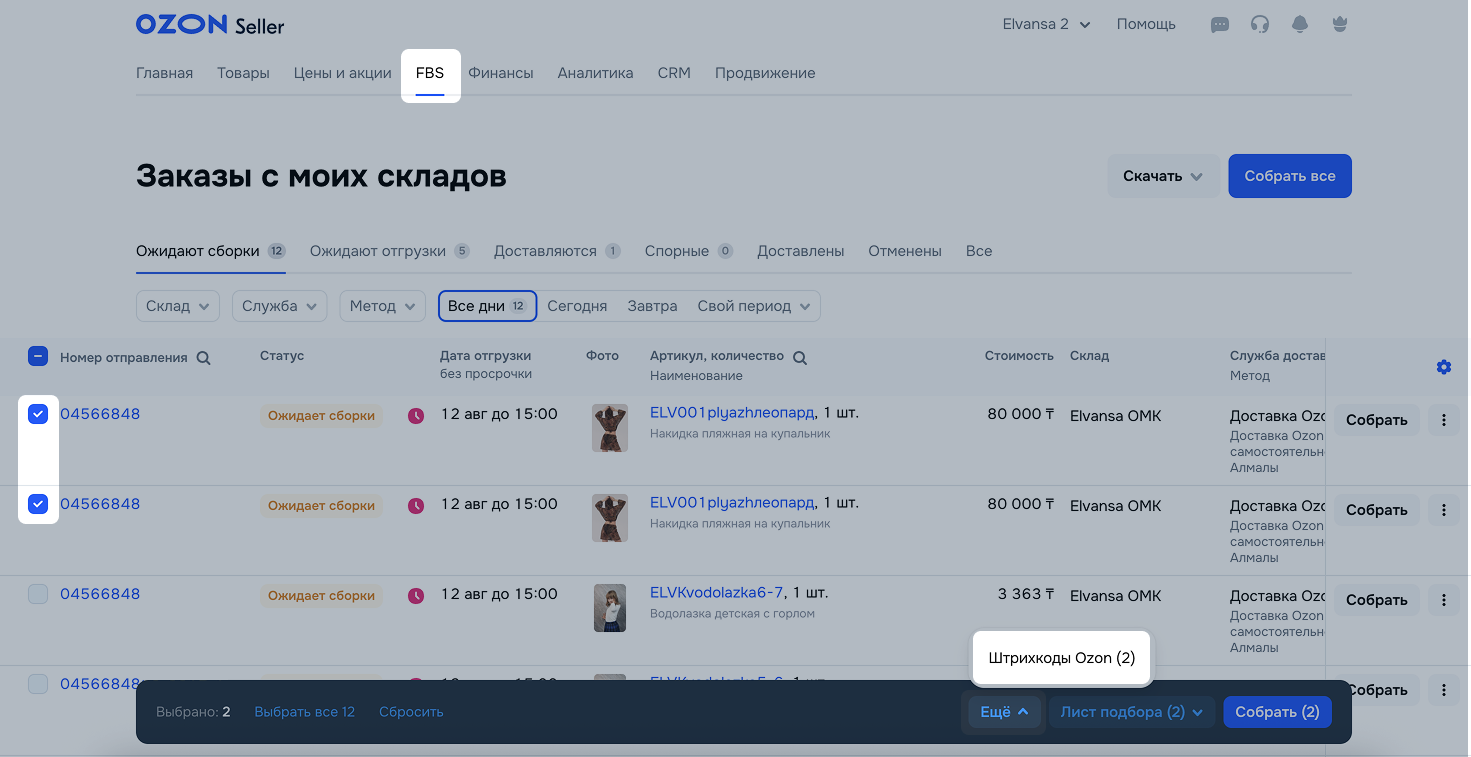This screenshot has height=757, width=1471.
Task: Go to Главная in navigation
Action: coord(164,73)
